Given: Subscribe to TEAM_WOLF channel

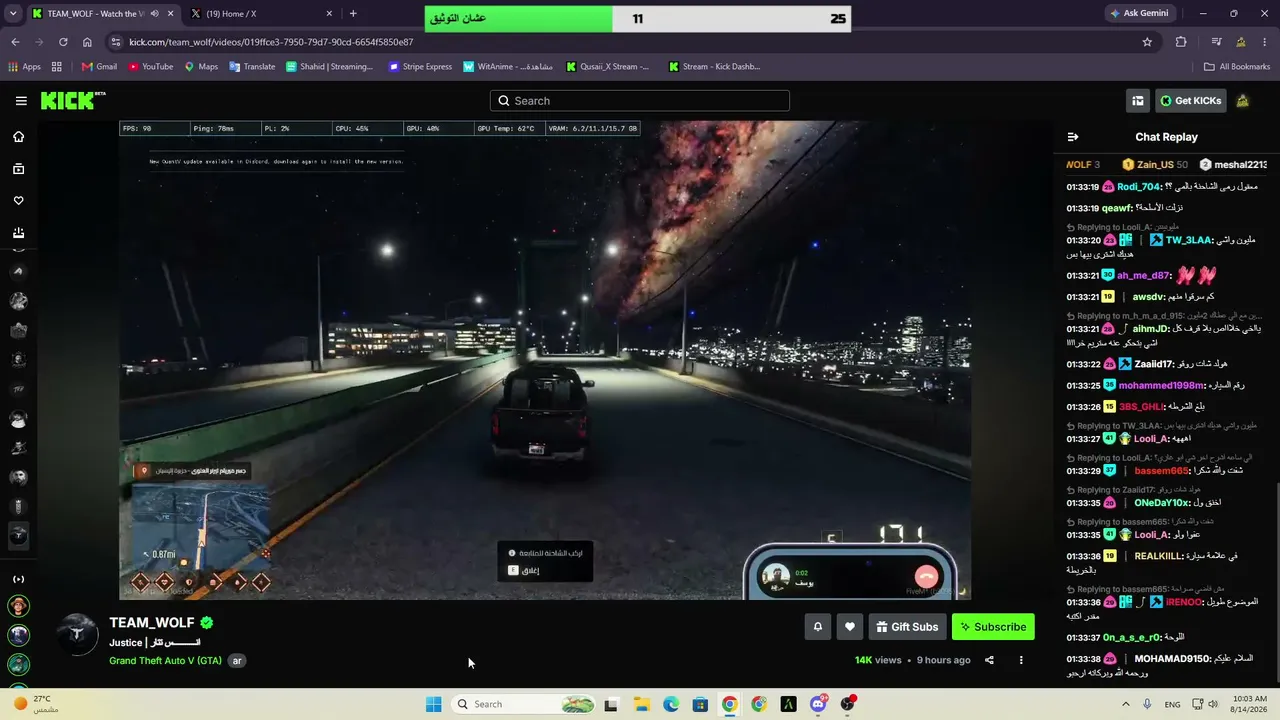Looking at the screenshot, I should tap(993, 627).
